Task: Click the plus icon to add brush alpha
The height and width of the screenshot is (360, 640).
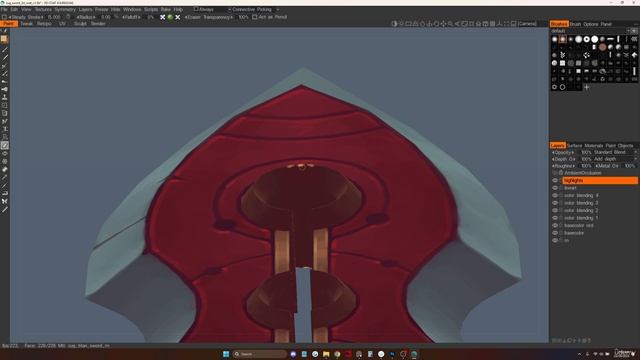Action: 587,87
